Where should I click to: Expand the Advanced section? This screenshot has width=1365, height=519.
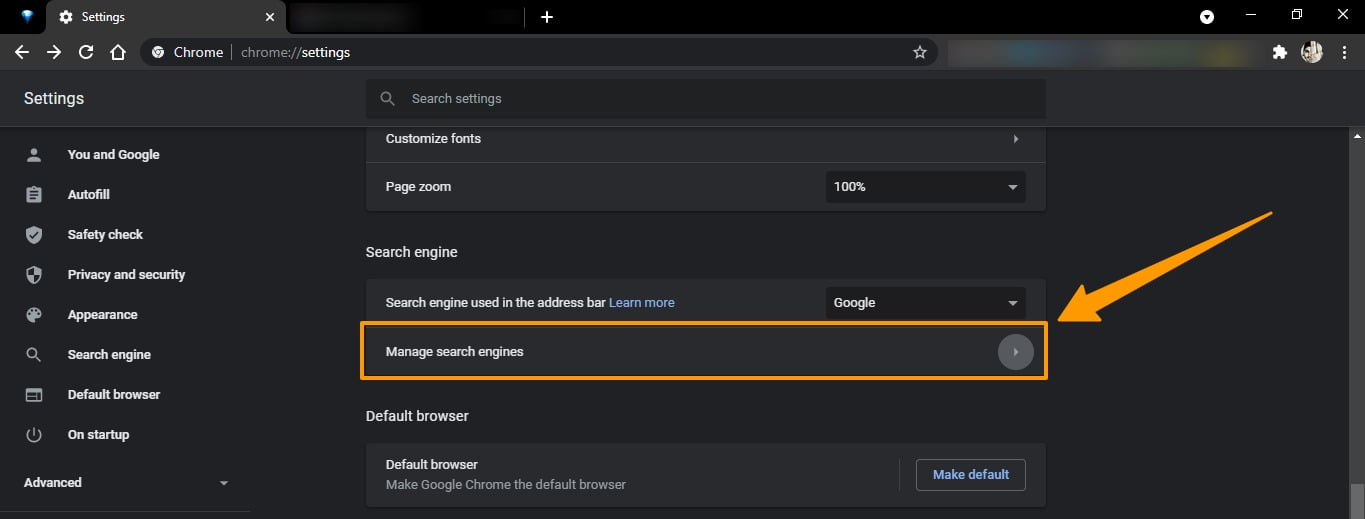pos(125,482)
